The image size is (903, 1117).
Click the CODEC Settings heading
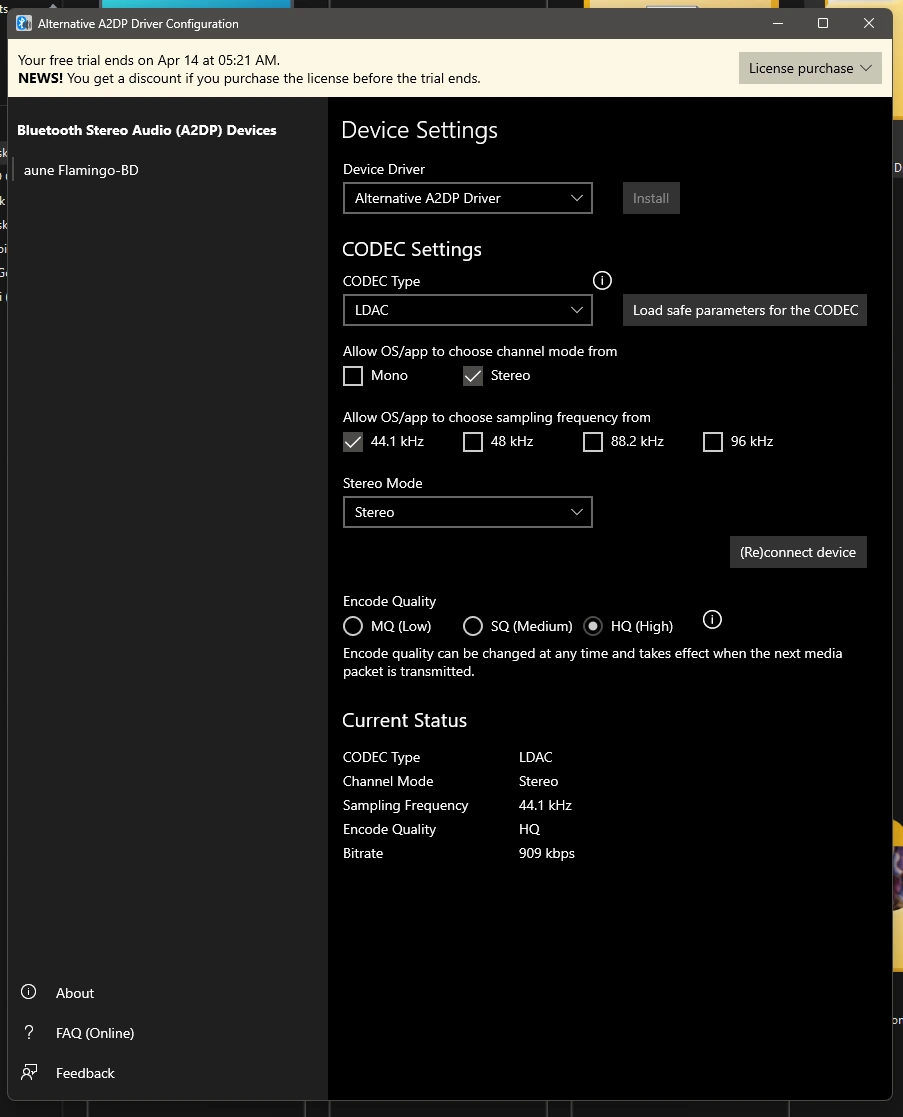pos(412,249)
